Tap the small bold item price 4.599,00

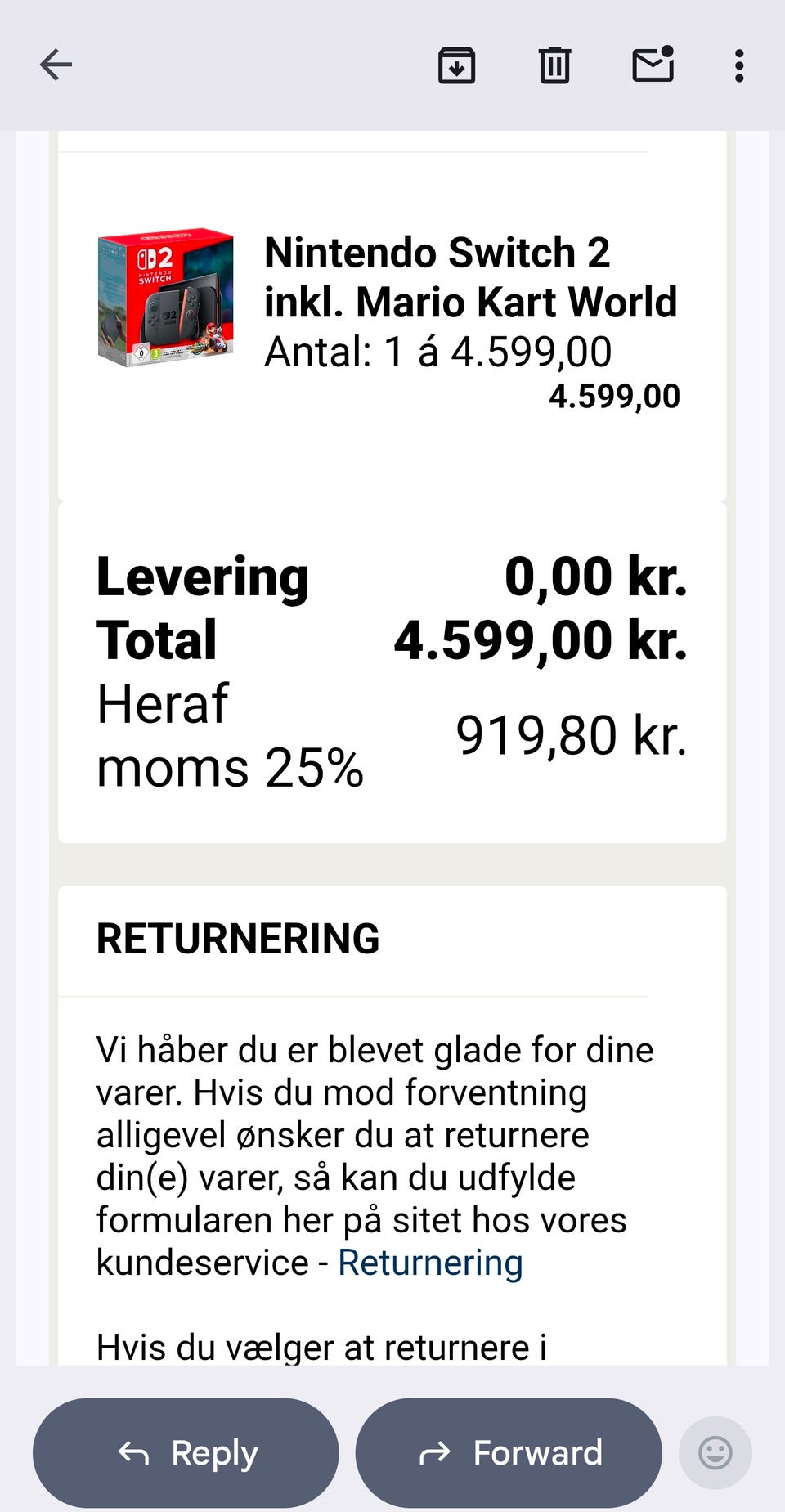click(x=614, y=397)
